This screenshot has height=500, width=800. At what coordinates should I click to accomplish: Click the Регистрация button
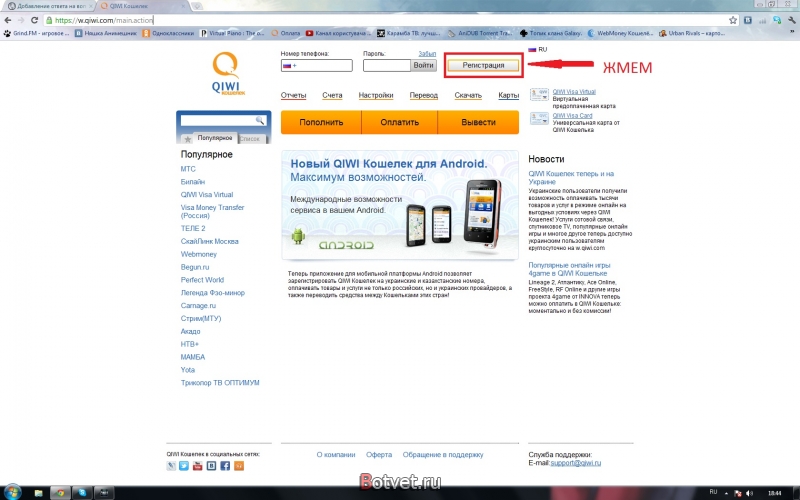(483, 65)
